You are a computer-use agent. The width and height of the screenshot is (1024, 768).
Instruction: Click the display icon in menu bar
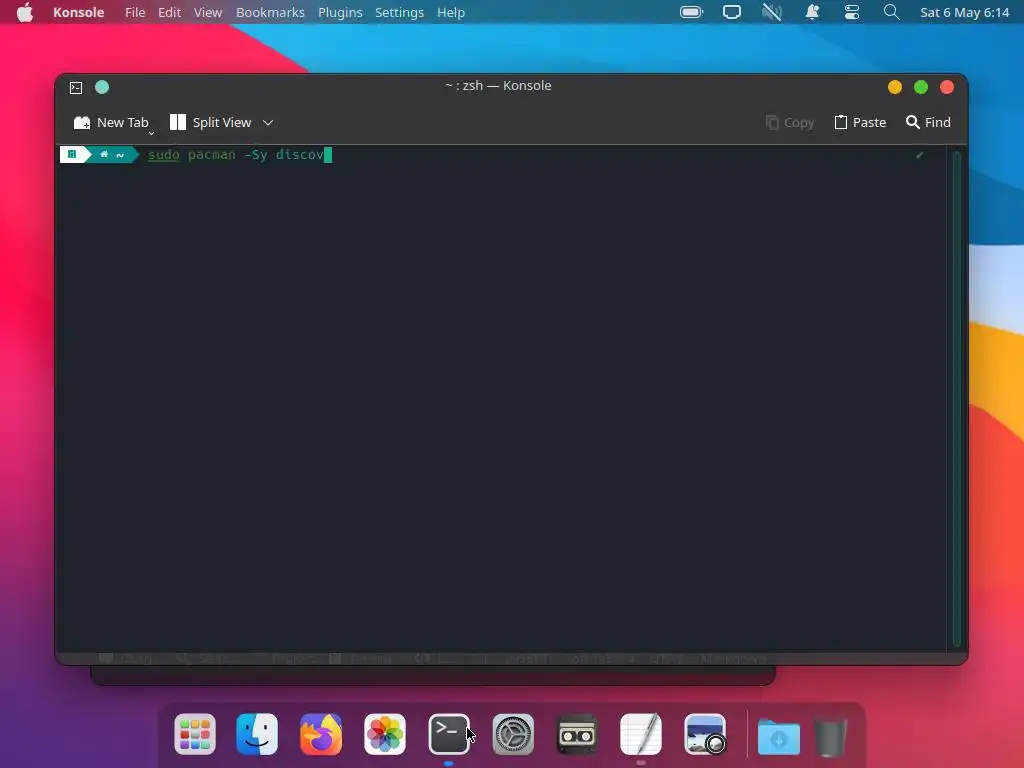732,12
